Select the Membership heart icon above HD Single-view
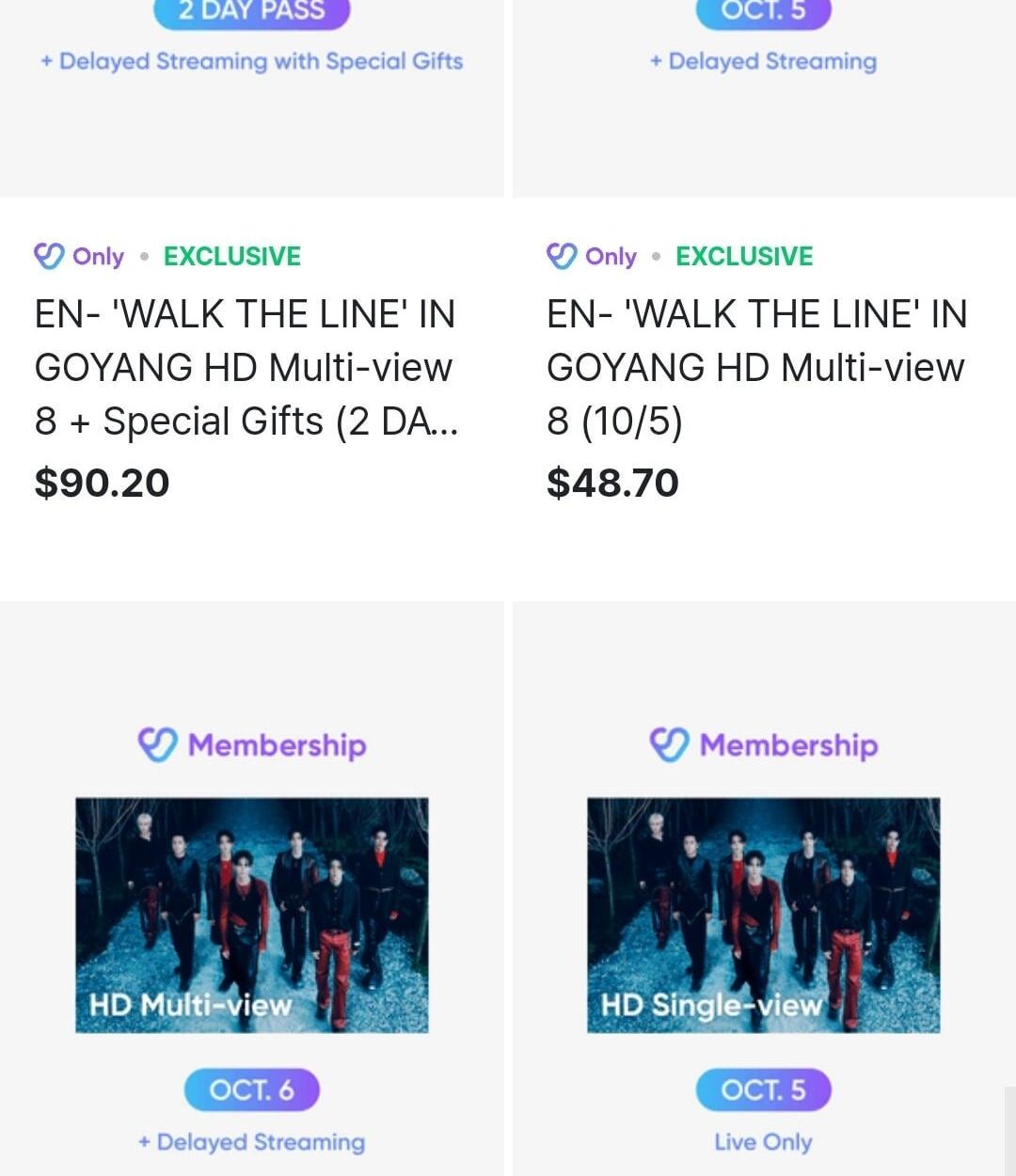 [668, 744]
